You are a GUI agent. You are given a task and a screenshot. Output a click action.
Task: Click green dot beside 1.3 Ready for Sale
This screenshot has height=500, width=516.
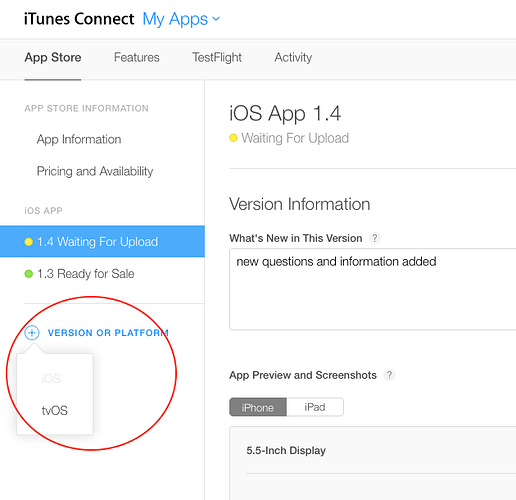tap(29, 274)
